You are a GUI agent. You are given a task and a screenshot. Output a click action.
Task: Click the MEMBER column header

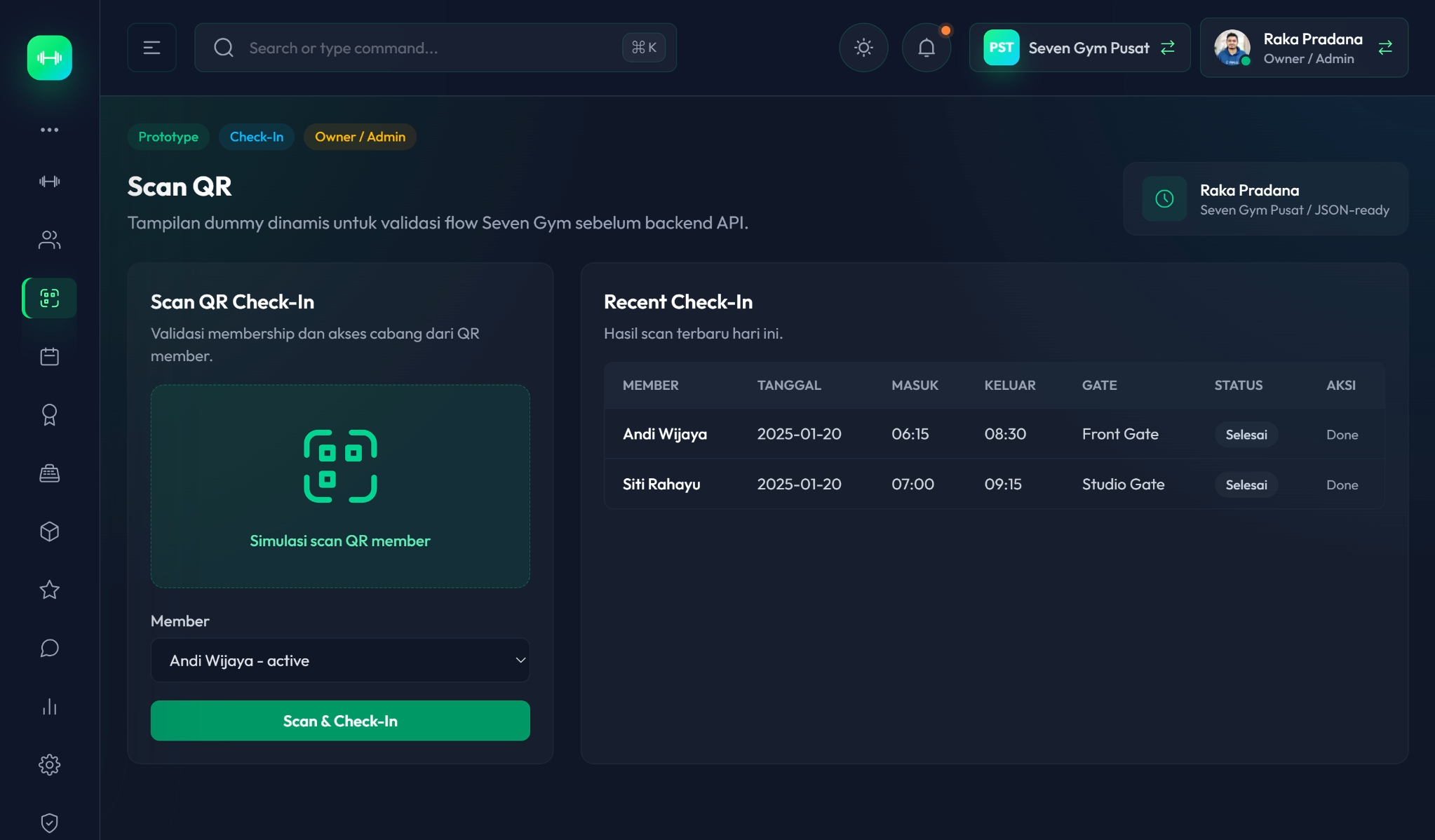650,385
